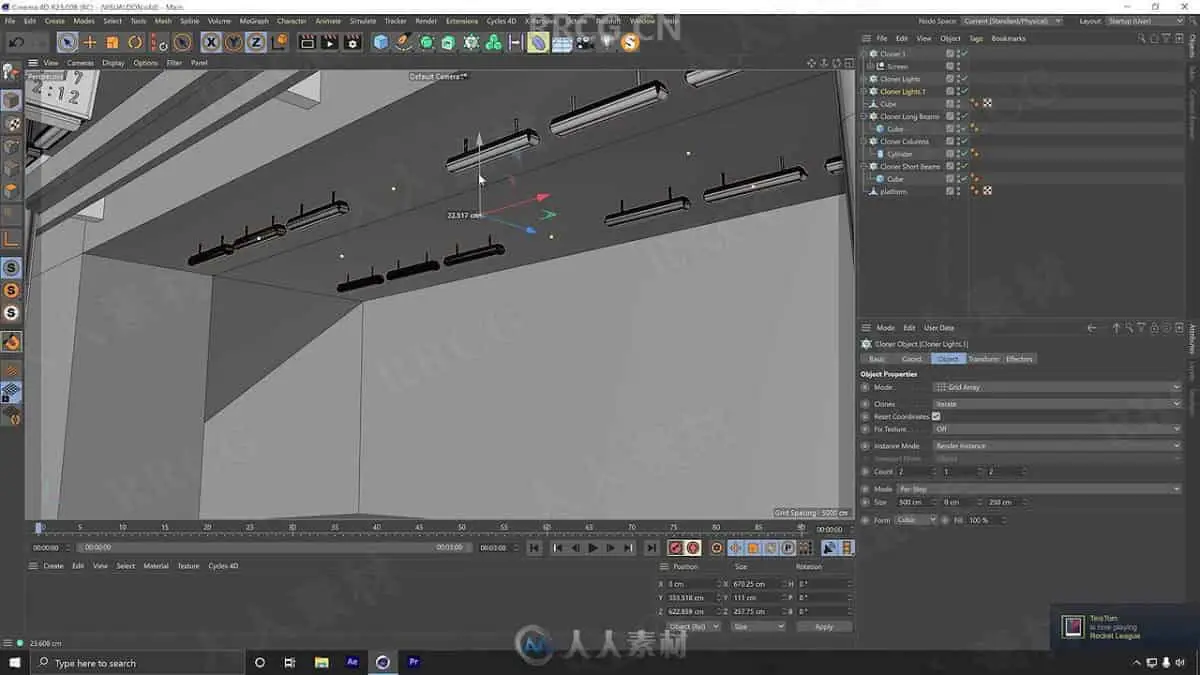
Task: Open the viewport Cameras menu
Action: (x=80, y=63)
